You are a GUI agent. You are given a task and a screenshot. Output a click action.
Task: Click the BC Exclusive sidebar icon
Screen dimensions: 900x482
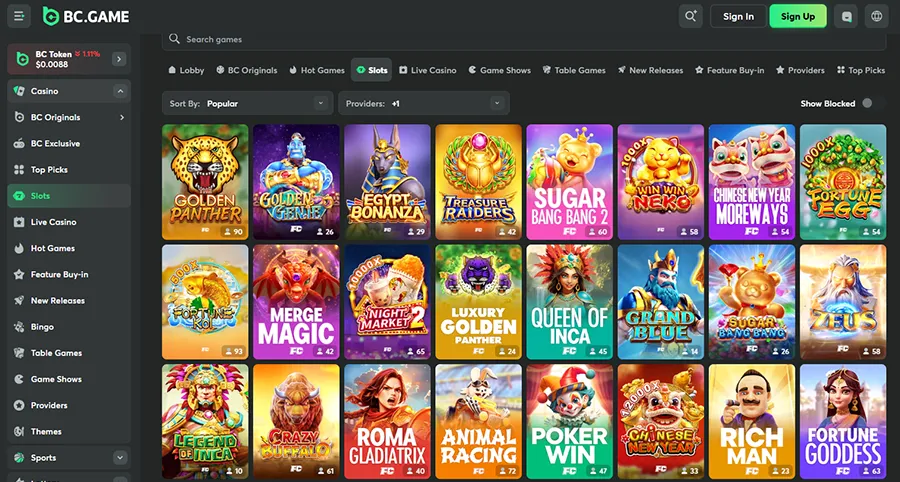coord(20,143)
